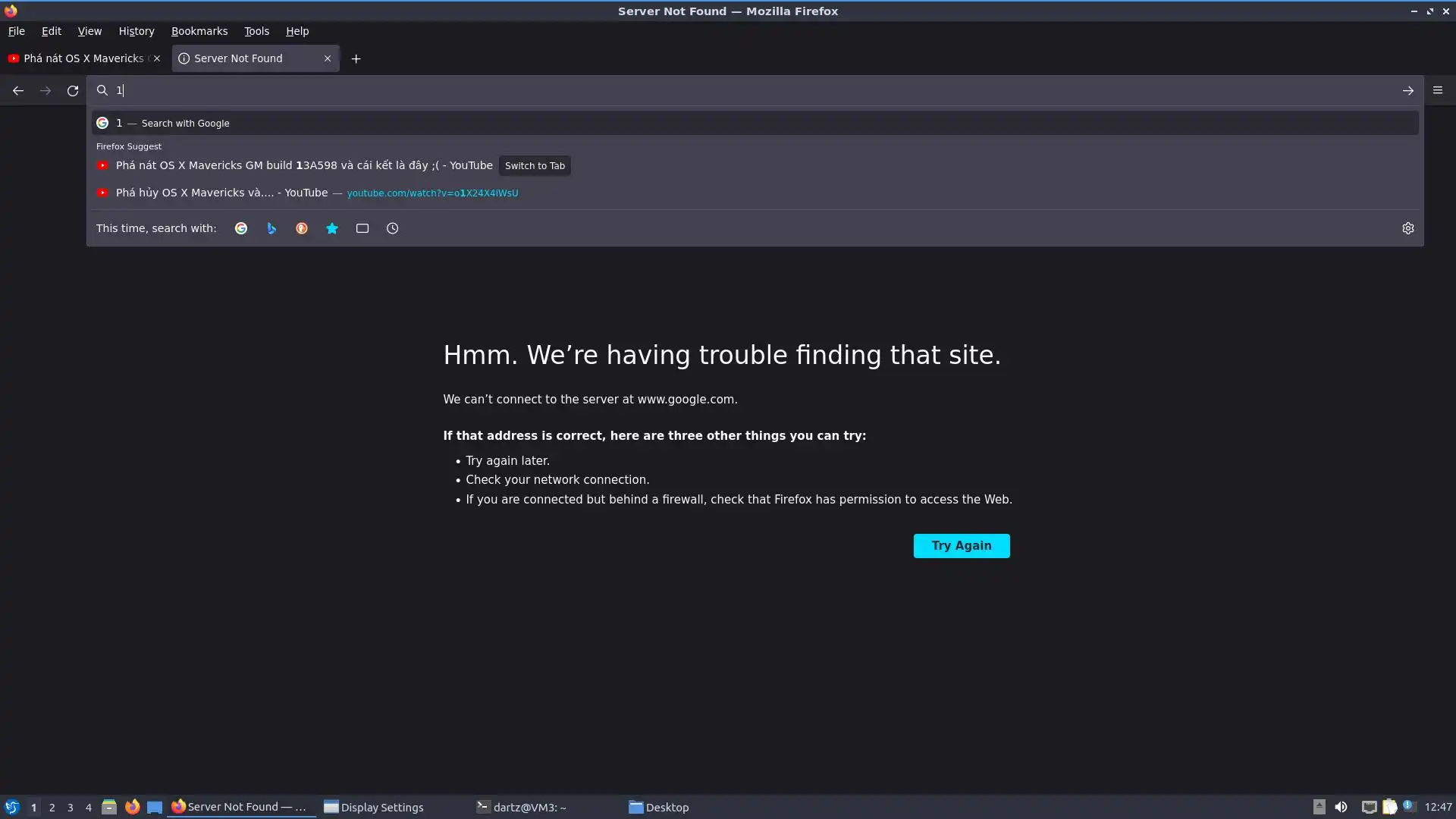The image size is (1456, 819).
Task: Search with Google one-off icon
Action: click(x=241, y=228)
